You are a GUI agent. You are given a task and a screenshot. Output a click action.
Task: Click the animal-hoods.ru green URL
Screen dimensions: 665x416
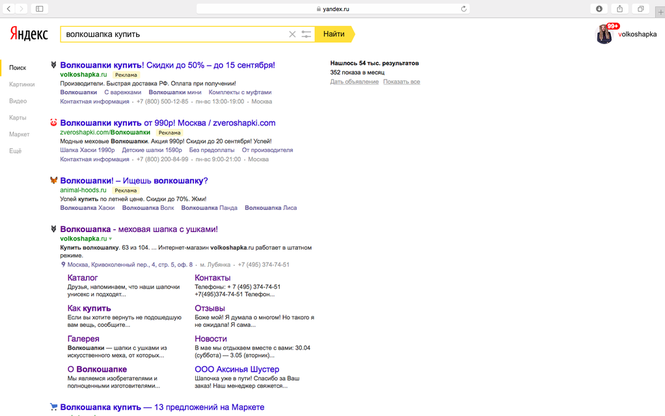pos(83,190)
